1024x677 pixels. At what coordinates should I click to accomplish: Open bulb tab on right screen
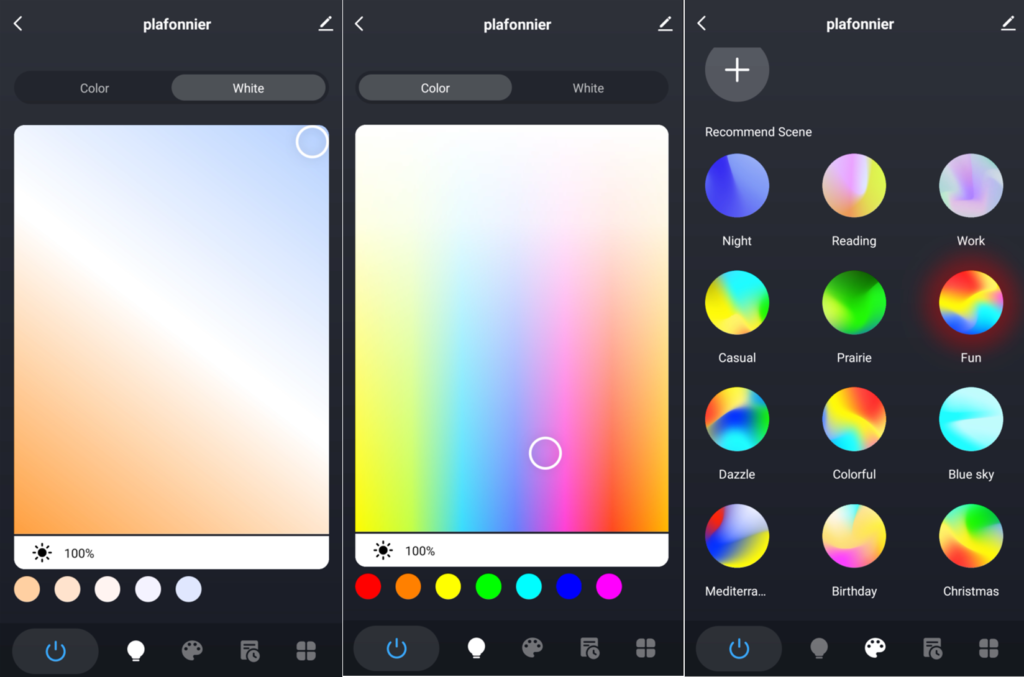(x=819, y=648)
